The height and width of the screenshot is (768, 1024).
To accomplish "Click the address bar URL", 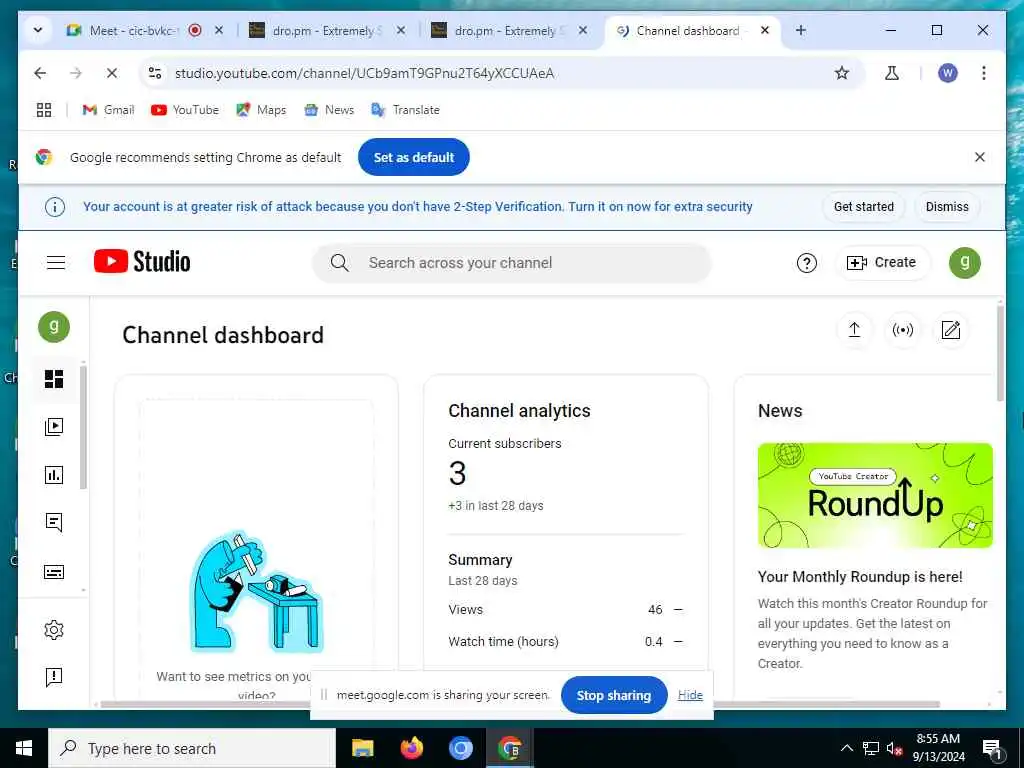I will click(x=364, y=73).
